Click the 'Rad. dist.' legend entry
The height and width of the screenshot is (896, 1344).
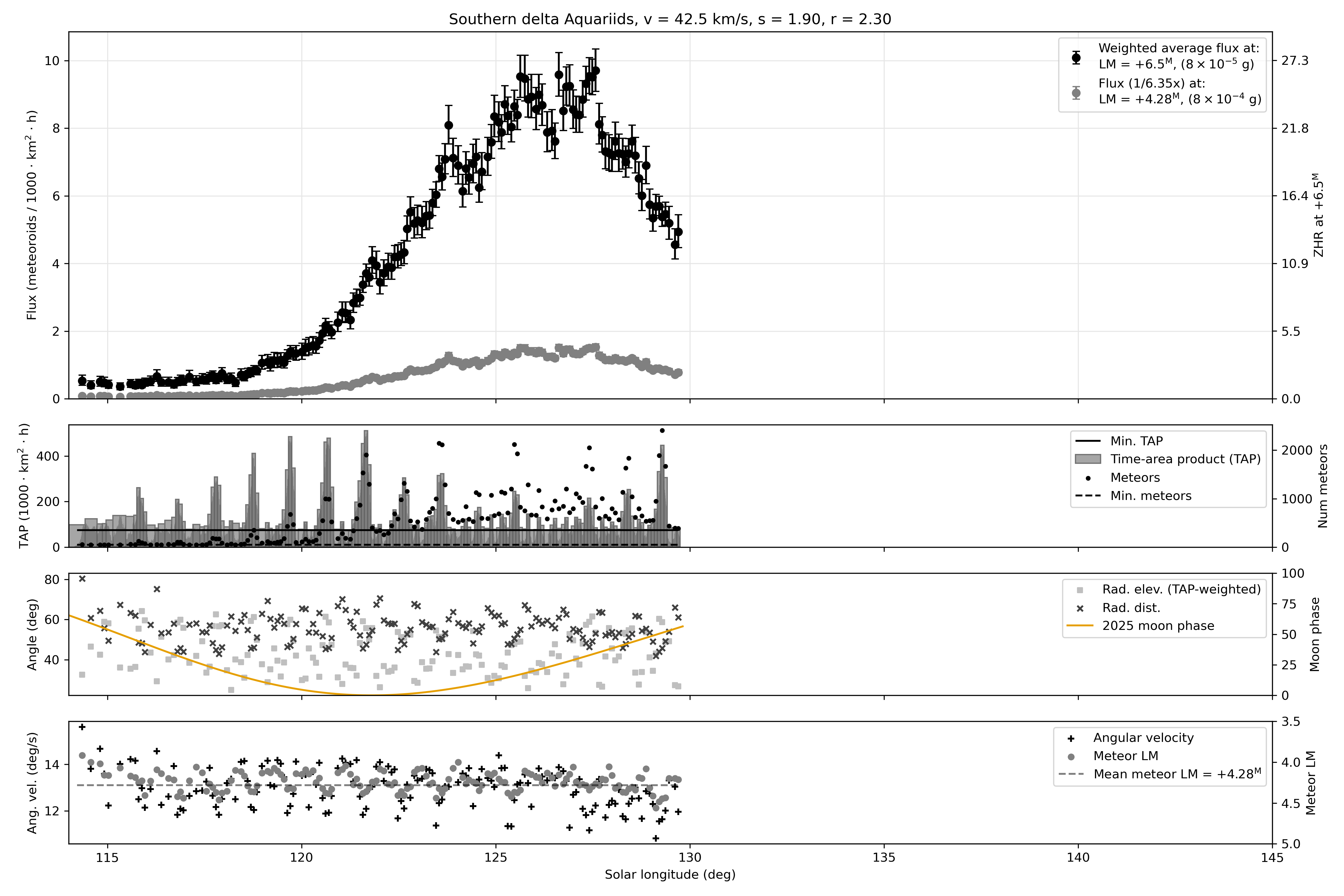point(1131,608)
